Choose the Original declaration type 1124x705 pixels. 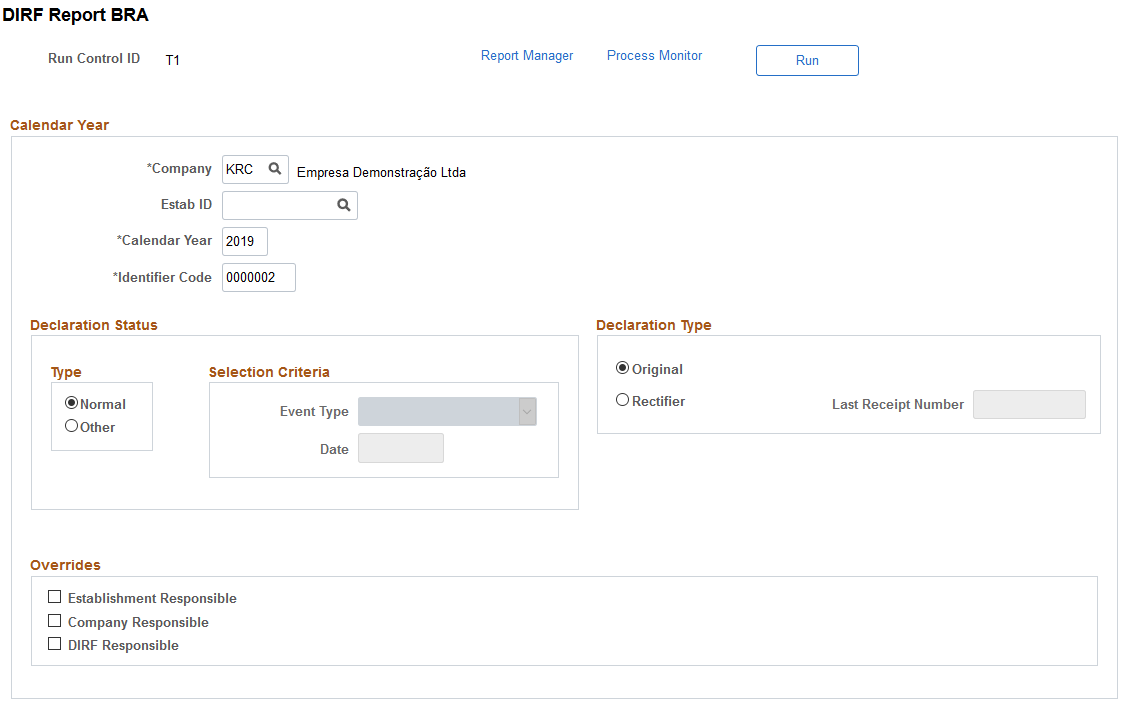pyautogui.click(x=622, y=368)
